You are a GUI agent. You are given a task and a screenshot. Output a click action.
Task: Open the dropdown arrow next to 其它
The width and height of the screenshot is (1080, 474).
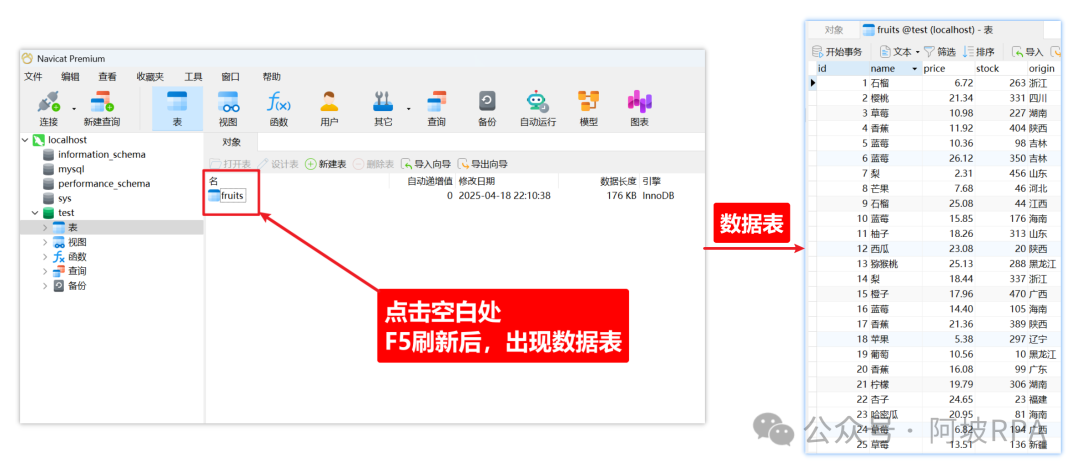(x=408, y=109)
